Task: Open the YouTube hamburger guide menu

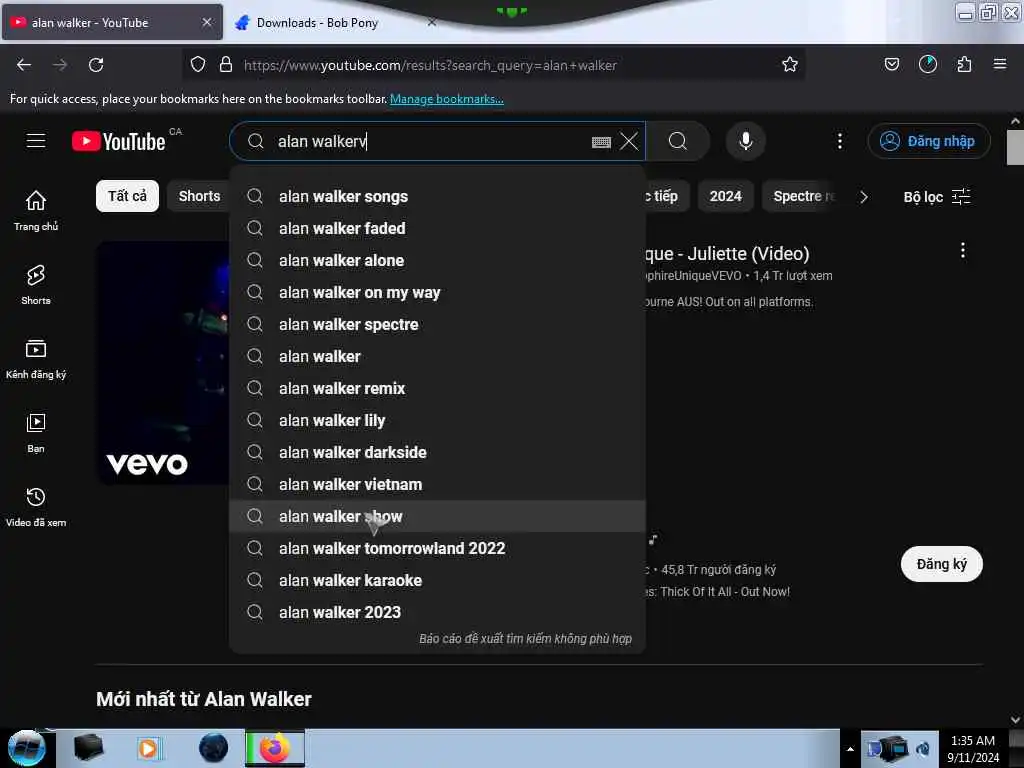Action: tap(36, 141)
